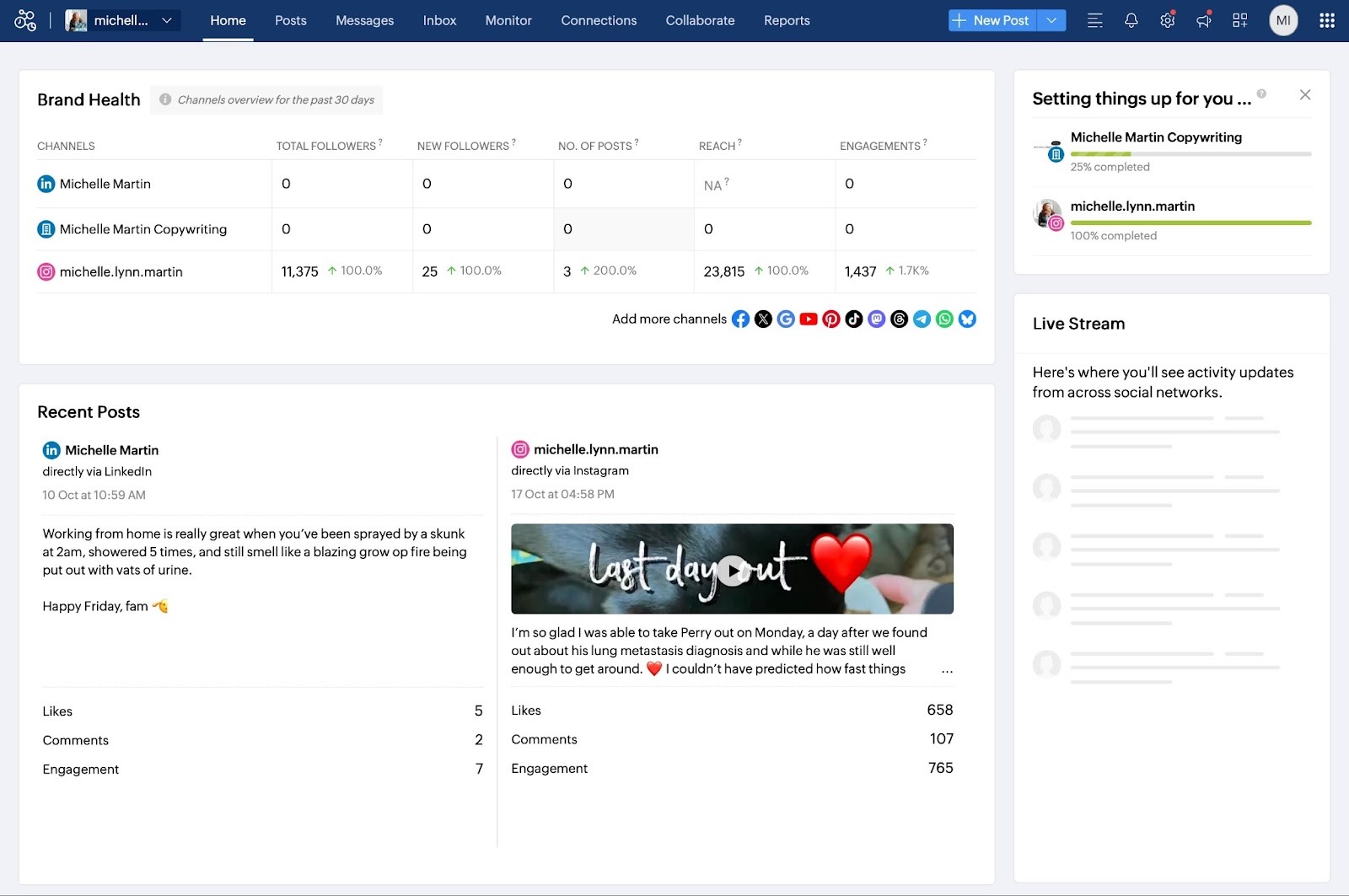
Task: Click the 25% completed progress bar
Action: coord(1190,153)
